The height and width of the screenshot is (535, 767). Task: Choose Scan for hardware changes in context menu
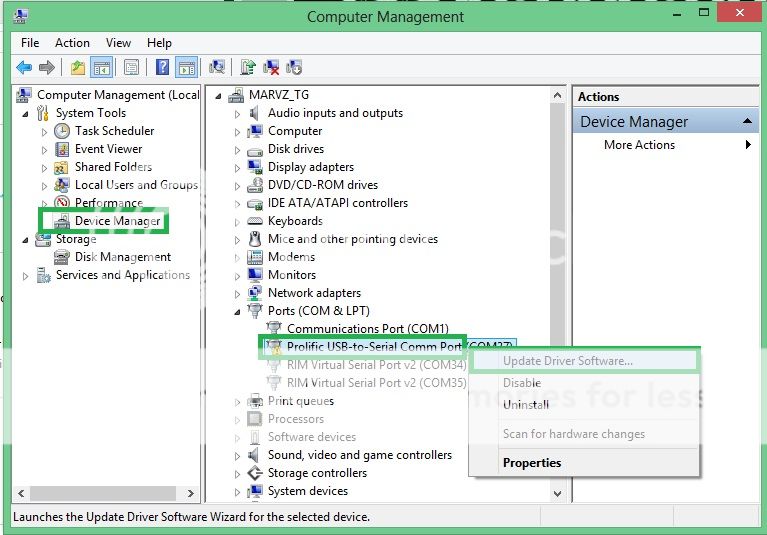(584, 434)
